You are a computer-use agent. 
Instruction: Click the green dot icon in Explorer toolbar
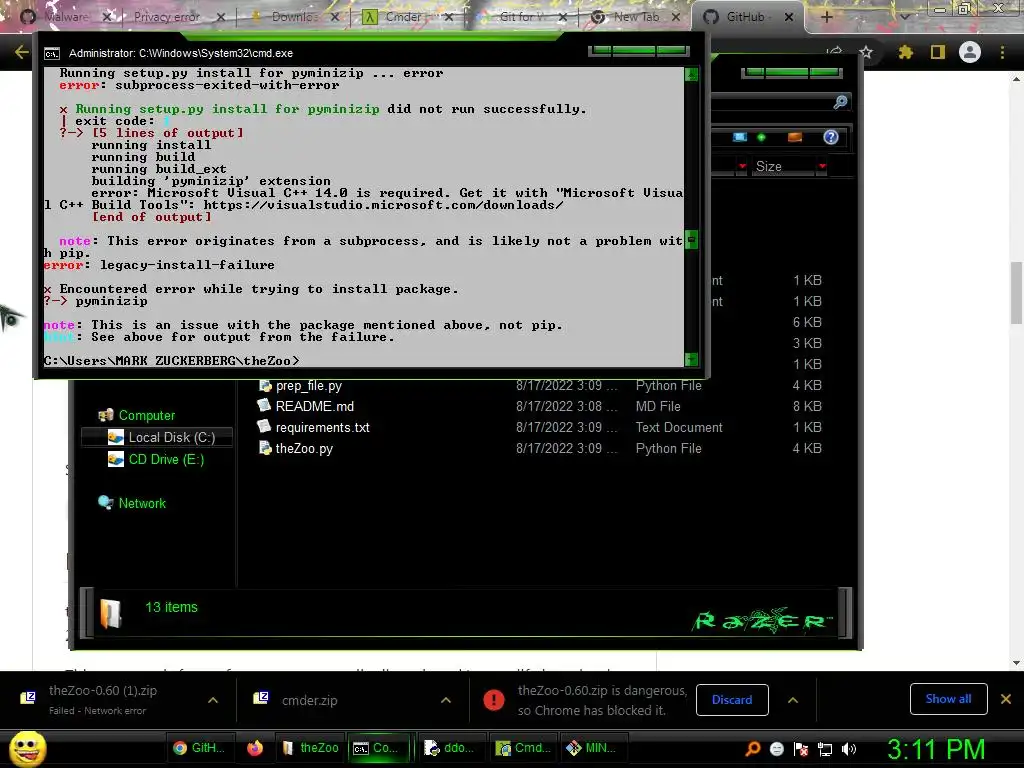(x=761, y=137)
